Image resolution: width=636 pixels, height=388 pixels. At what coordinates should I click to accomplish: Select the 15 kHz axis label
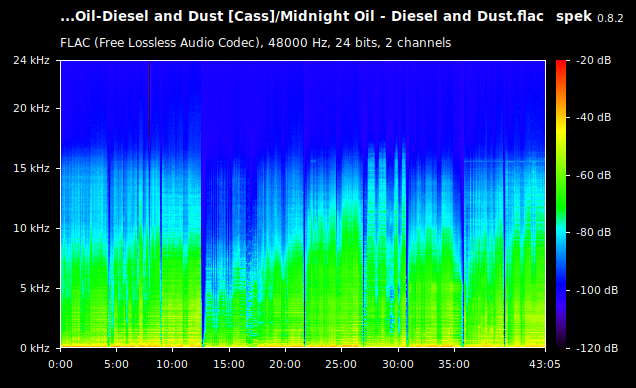tap(31, 168)
